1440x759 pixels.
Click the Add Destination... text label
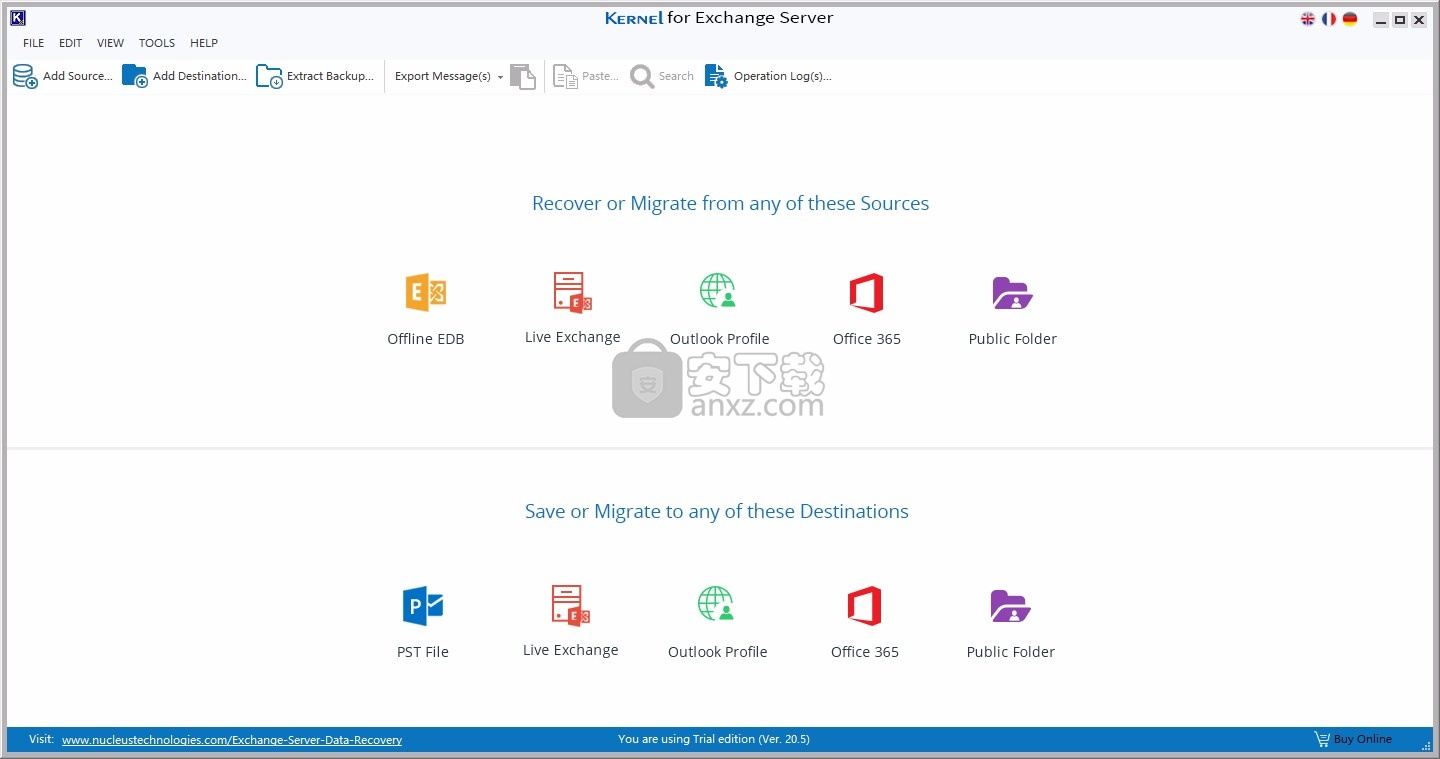pyautogui.click(x=200, y=76)
